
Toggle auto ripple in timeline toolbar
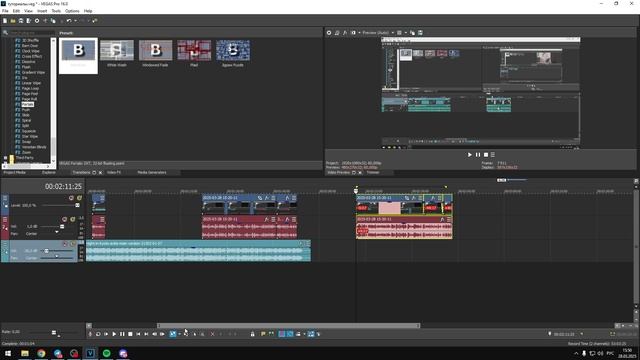298,334
